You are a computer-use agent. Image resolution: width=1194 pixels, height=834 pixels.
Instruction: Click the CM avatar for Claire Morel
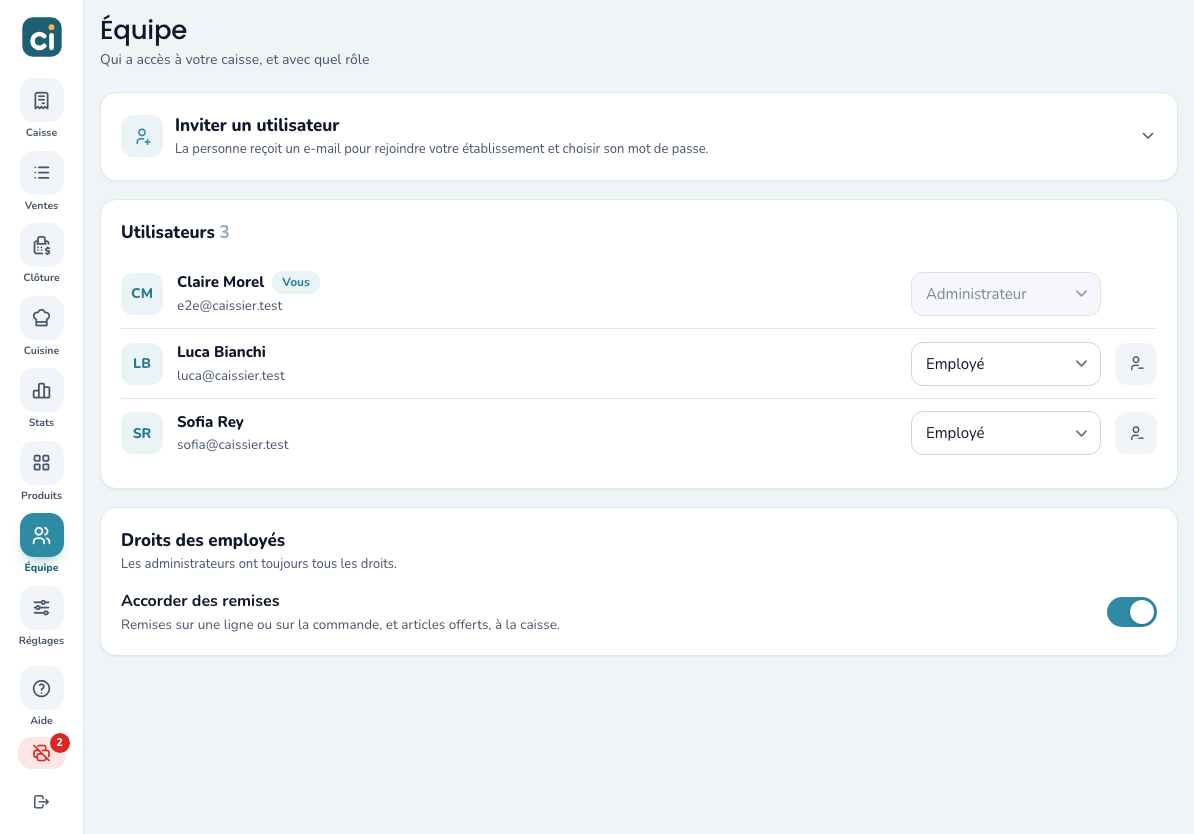click(x=142, y=294)
